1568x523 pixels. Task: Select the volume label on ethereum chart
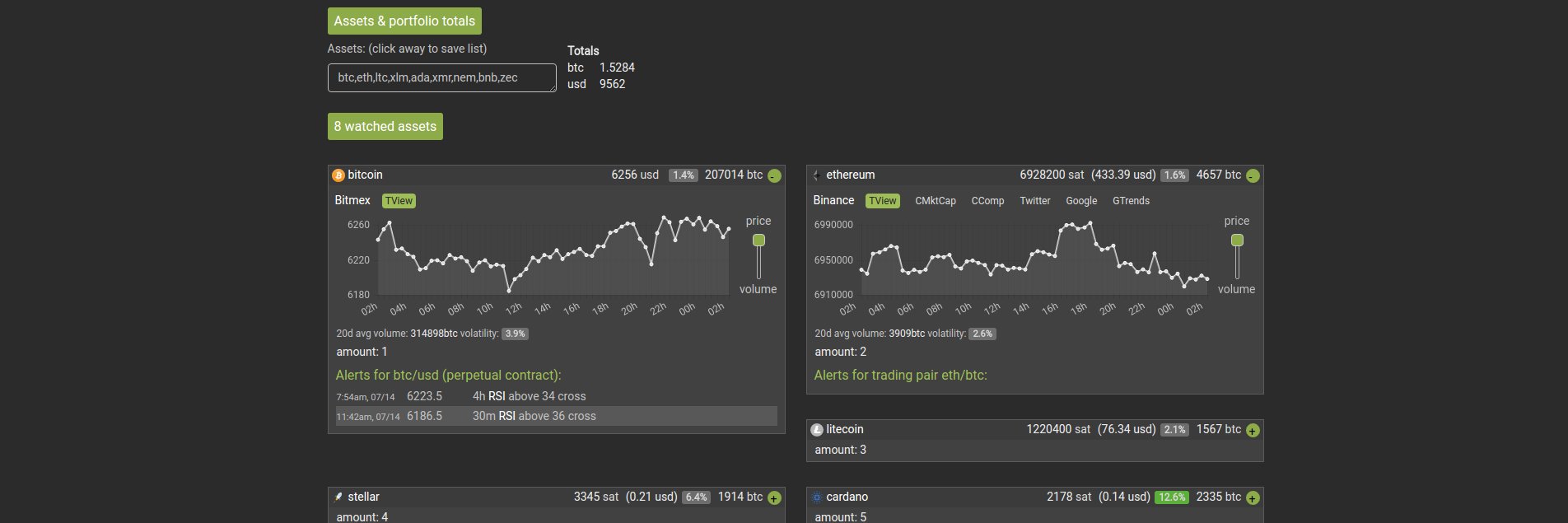[1236, 289]
